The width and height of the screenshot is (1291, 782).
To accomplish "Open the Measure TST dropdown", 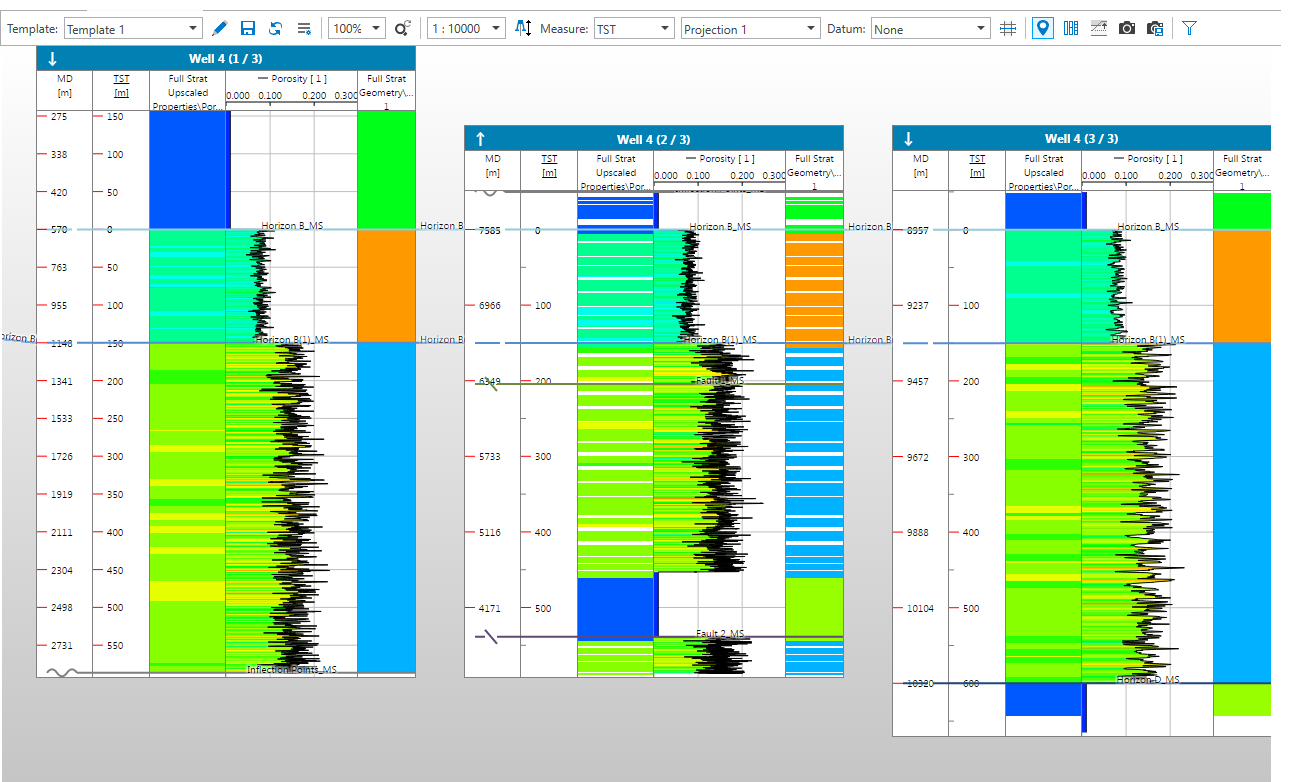I will point(634,29).
